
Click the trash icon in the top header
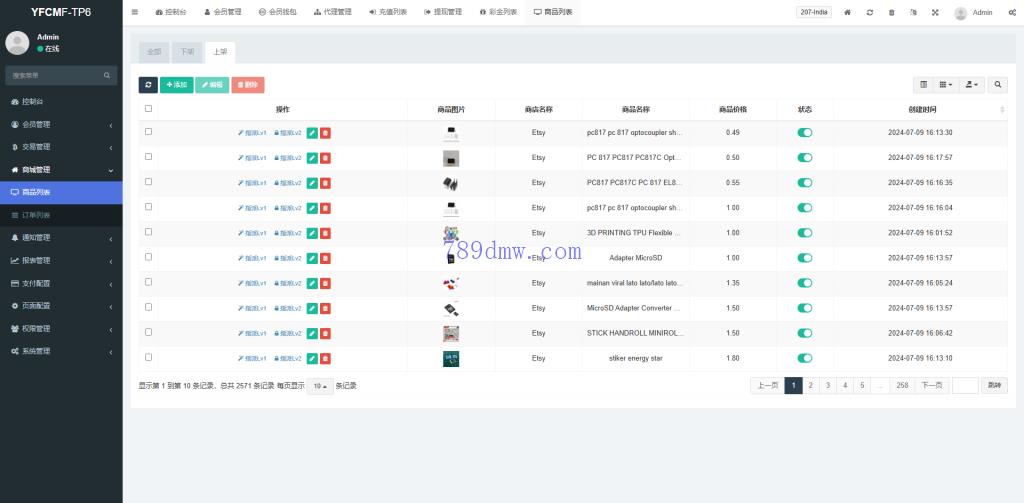pos(891,13)
